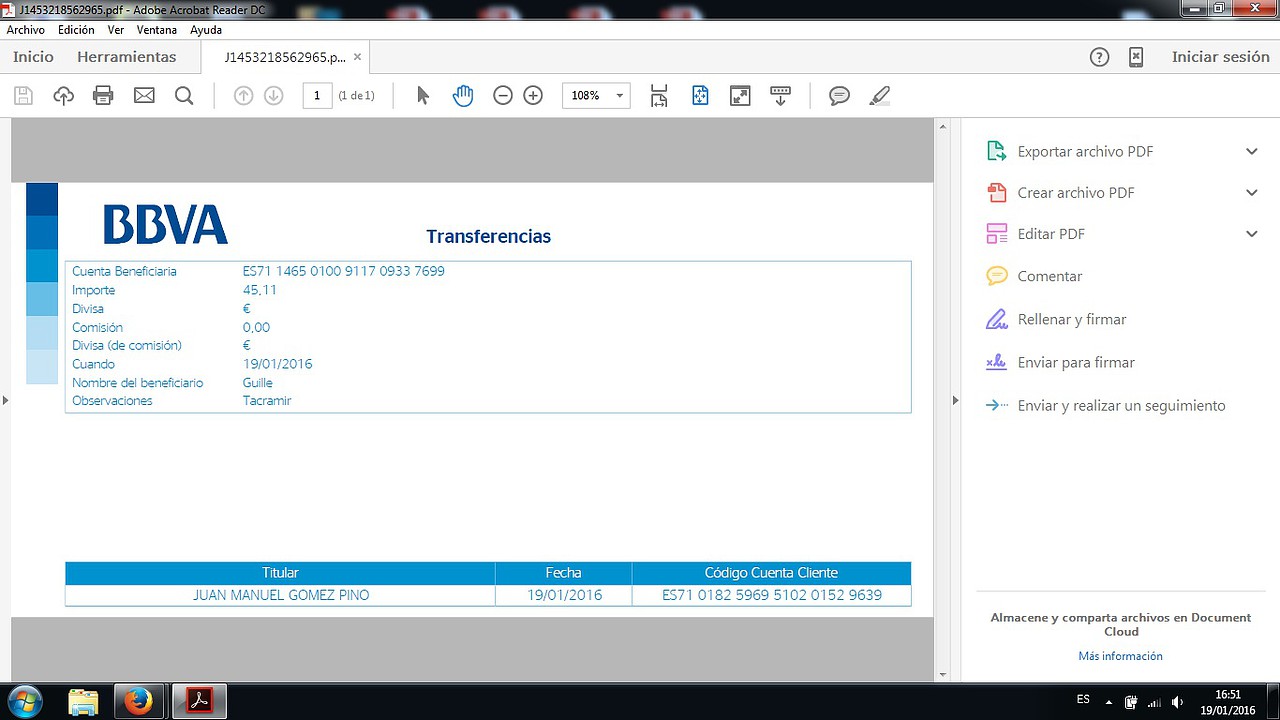The width and height of the screenshot is (1280, 720).
Task: Click the Transferencias heading
Action: (488, 237)
